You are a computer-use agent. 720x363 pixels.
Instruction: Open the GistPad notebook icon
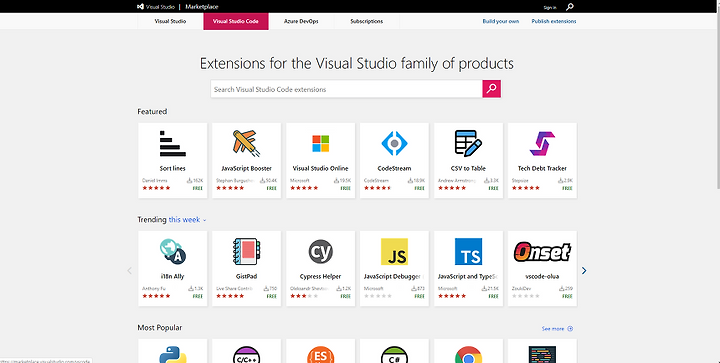(x=247, y=251)
